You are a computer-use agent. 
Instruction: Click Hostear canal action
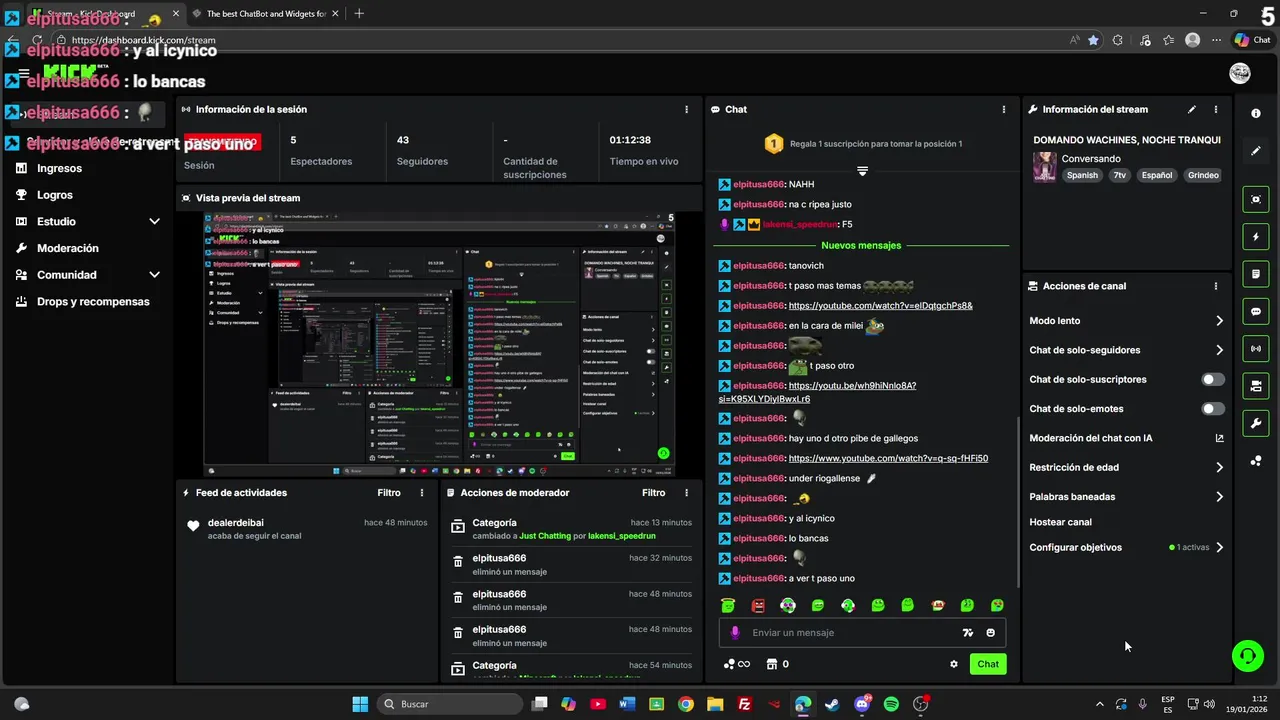(1060, 522)
